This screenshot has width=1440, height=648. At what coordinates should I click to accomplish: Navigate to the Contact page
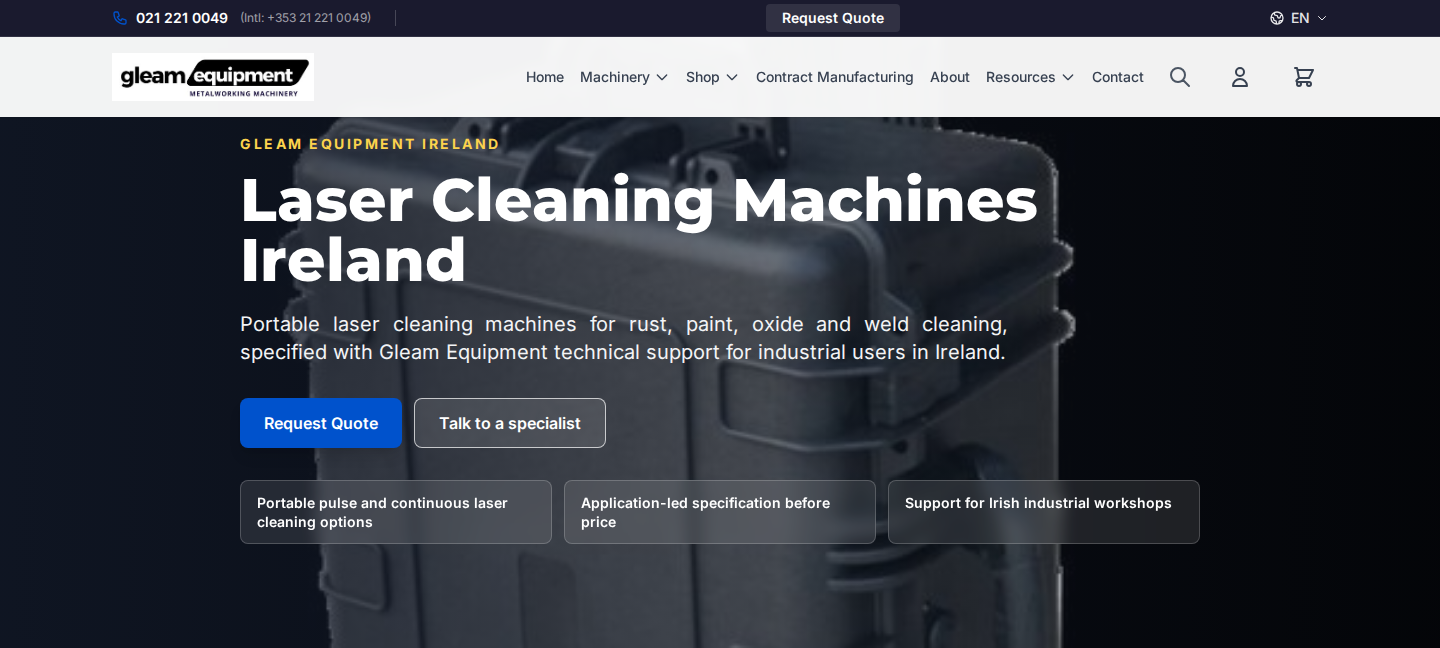click(x=1118, y=77)
